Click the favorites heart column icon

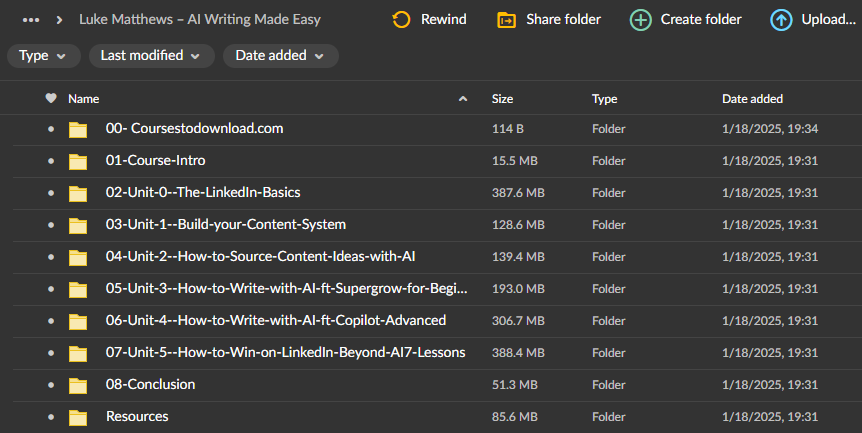point(51,98)
